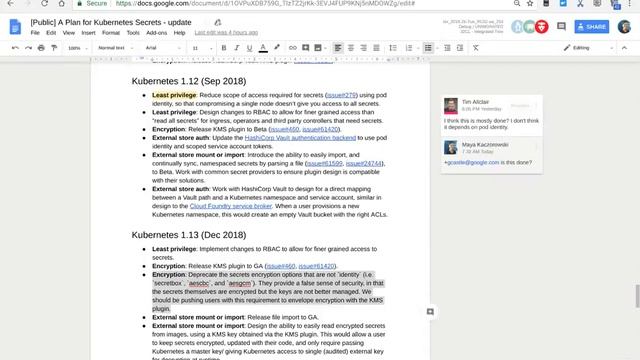Open comment history icon near Share
This screenshot has height=360, width=640.
point(562,27)
